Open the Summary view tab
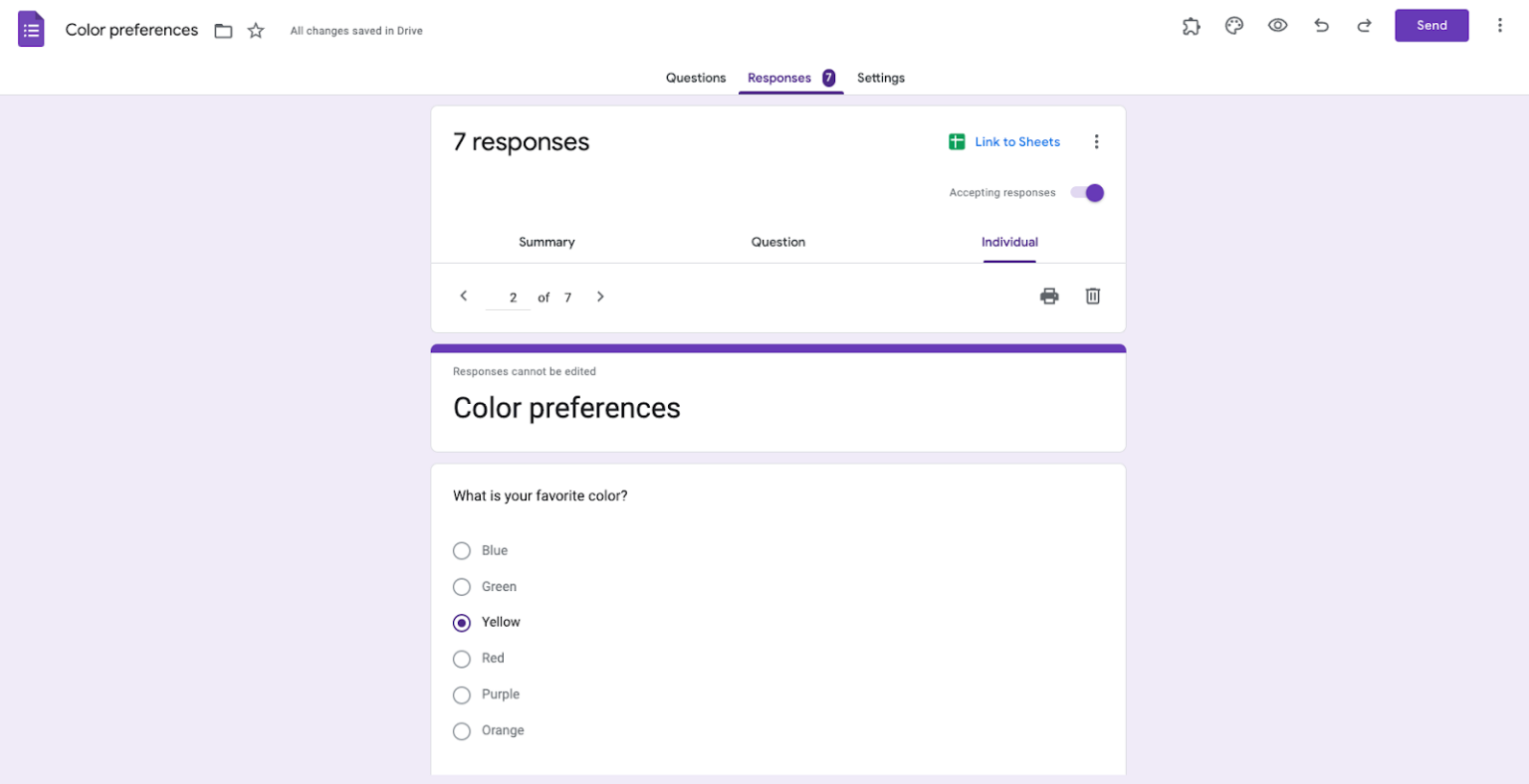 [546, 242]
